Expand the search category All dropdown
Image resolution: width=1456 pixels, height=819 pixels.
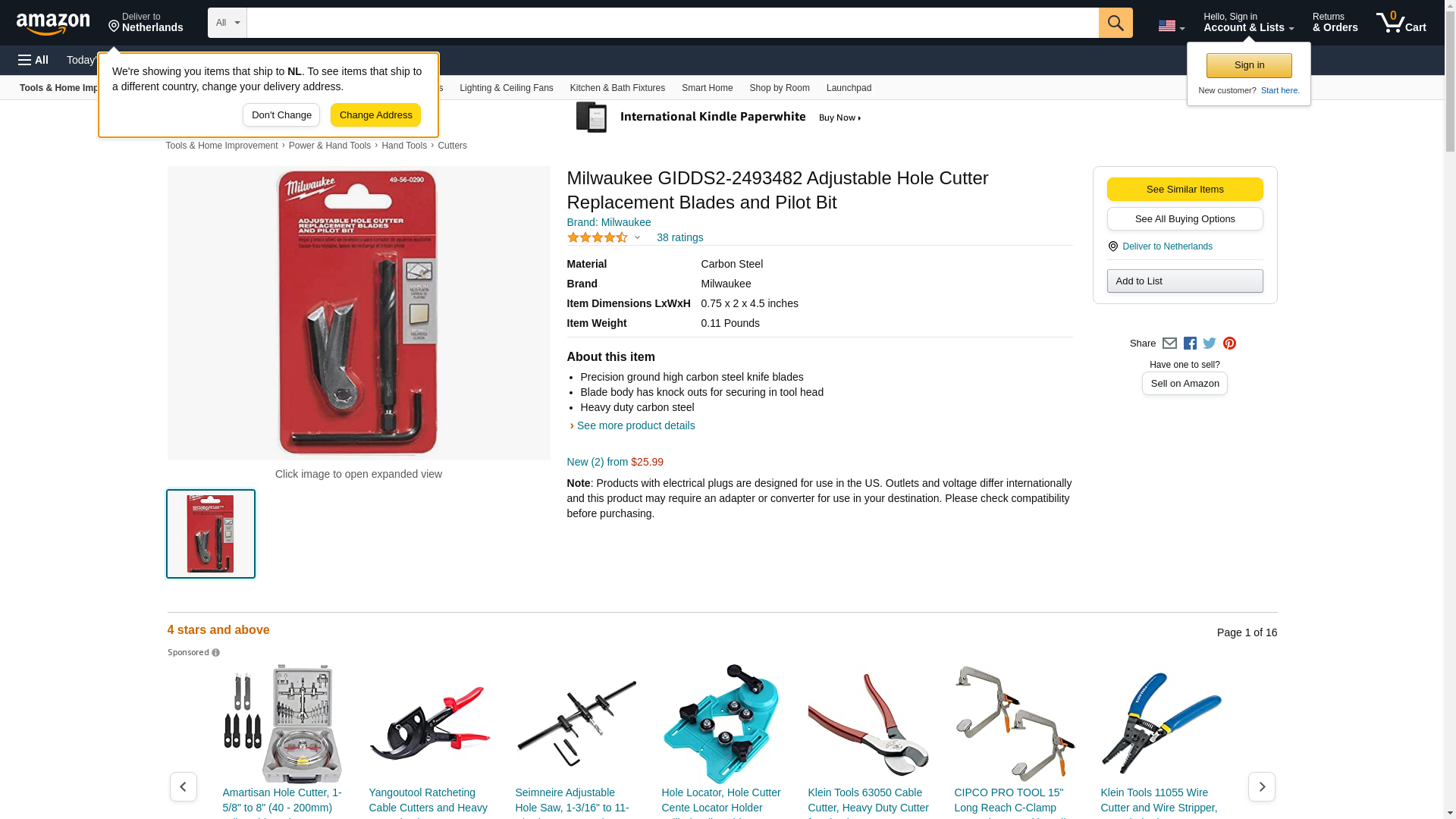(x=227, y=23)
